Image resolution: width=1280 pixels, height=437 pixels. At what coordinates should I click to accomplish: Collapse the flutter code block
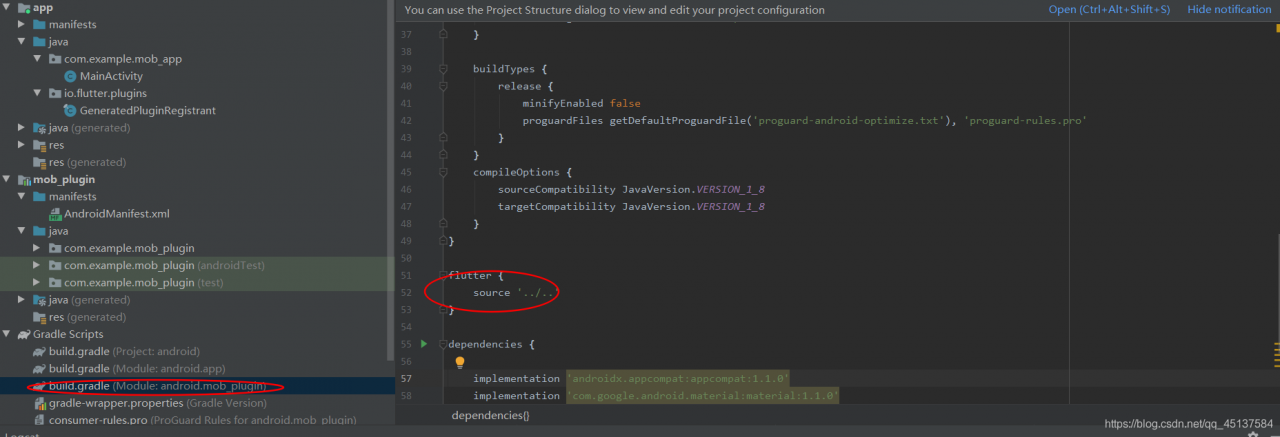pos(442,275)
